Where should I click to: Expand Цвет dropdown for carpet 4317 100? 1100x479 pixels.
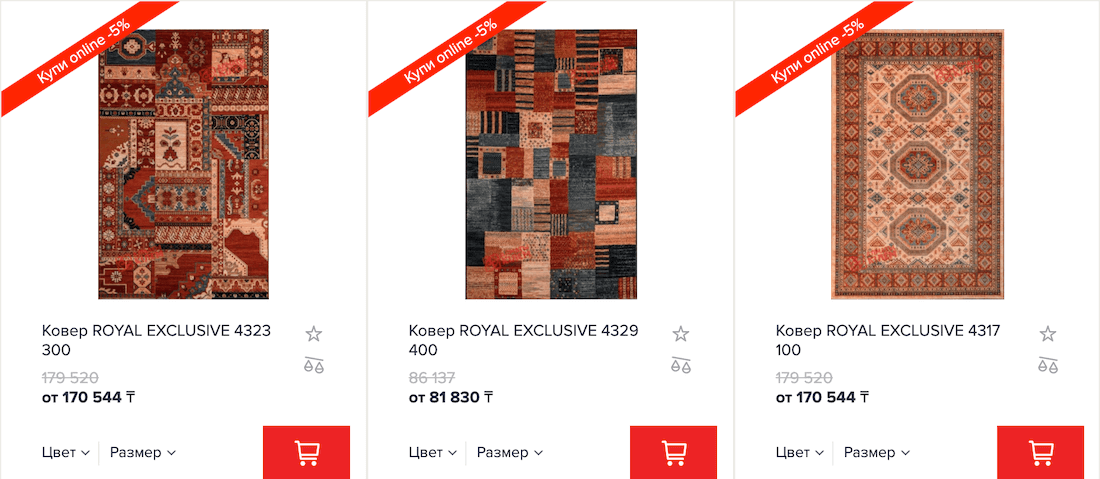[800, 452]
